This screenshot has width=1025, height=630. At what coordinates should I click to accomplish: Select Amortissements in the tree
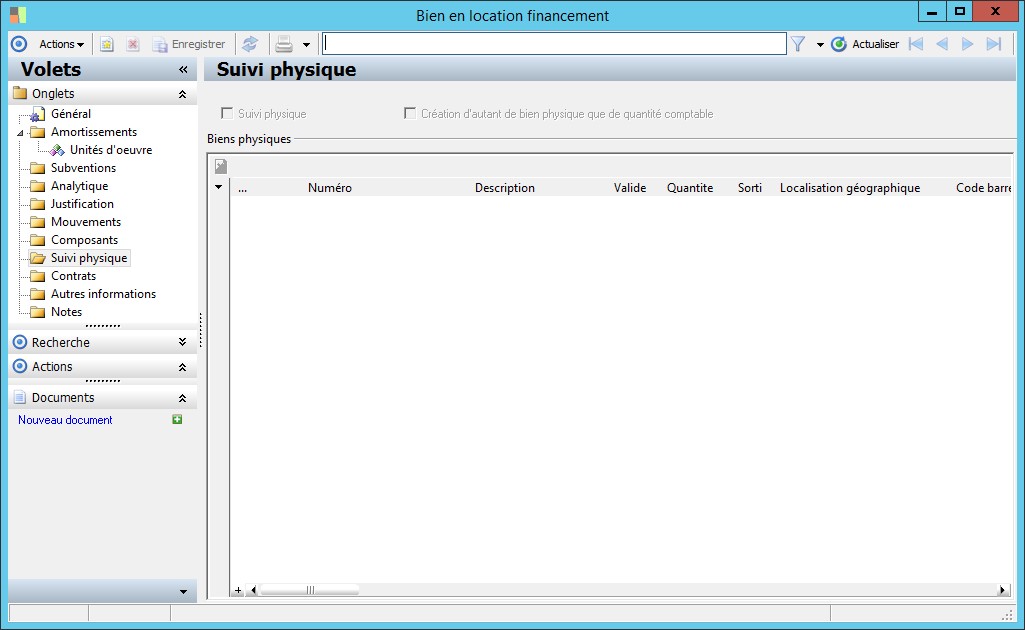pyautogui.click(x=94, y=132)
